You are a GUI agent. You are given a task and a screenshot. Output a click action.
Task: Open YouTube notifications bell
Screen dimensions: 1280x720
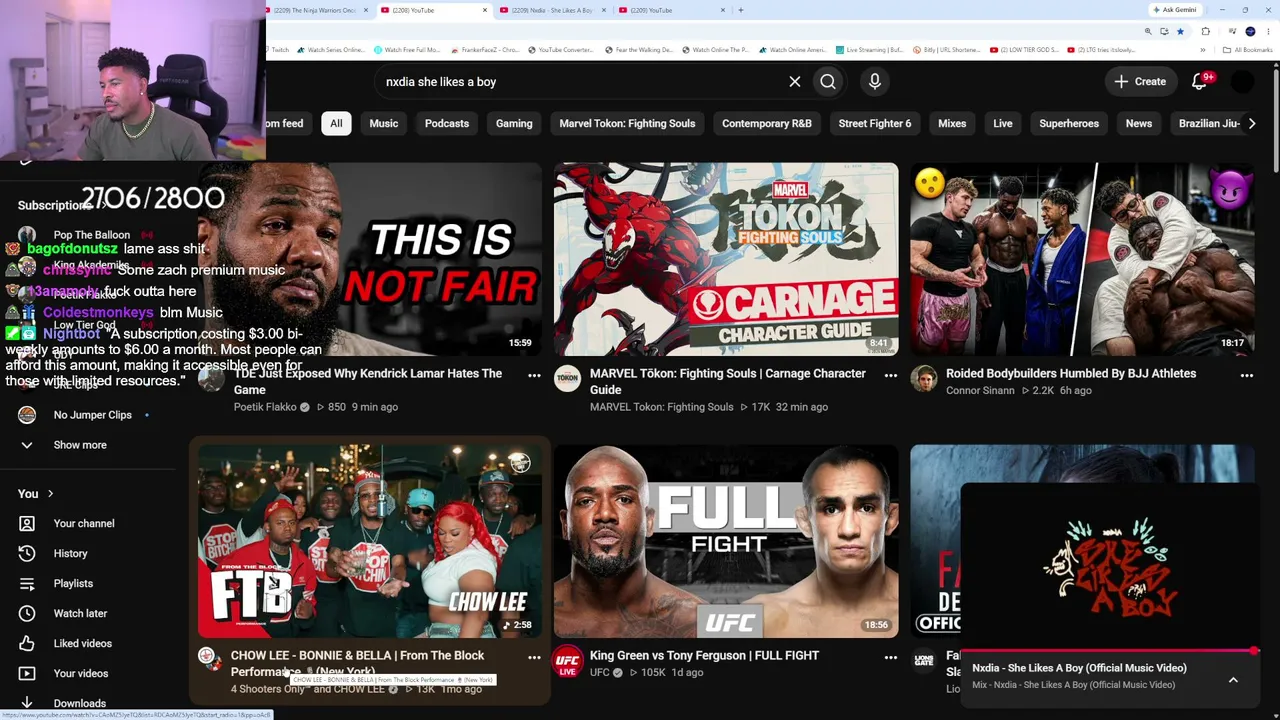(1200, 82)
